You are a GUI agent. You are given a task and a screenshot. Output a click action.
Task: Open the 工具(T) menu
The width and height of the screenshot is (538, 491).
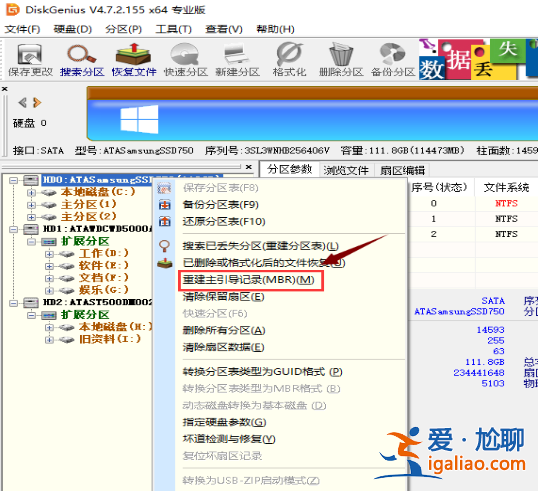(174, 29)
